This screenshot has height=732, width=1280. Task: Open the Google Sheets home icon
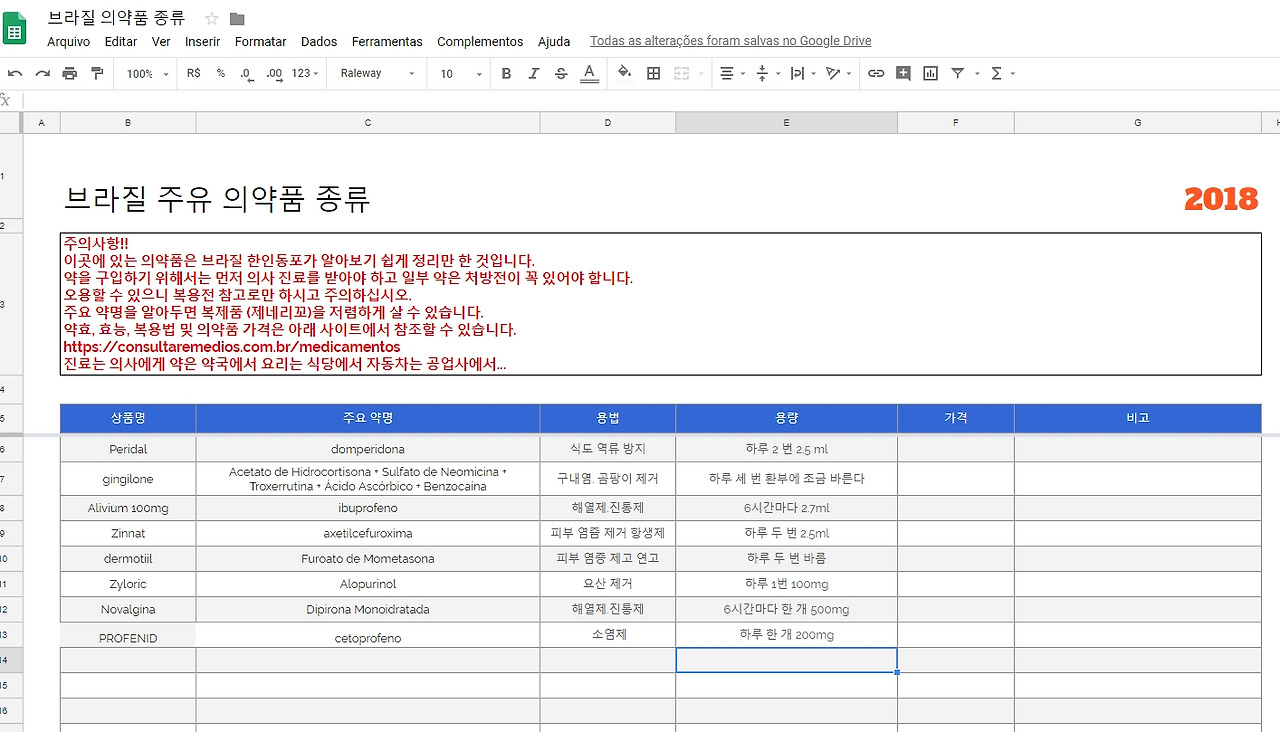click(x=15, y=28)
